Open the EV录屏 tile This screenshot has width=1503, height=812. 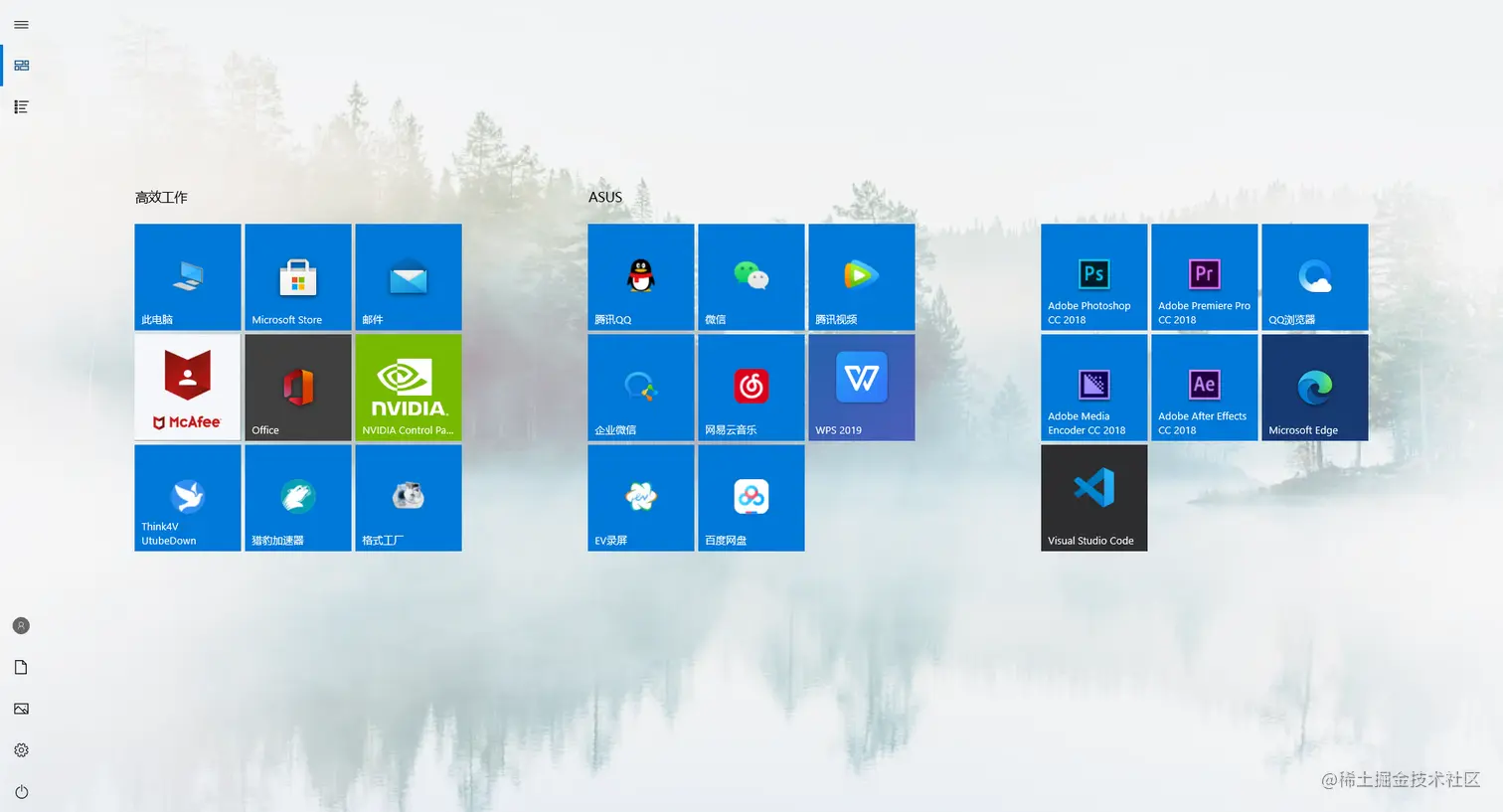(641, 498)
